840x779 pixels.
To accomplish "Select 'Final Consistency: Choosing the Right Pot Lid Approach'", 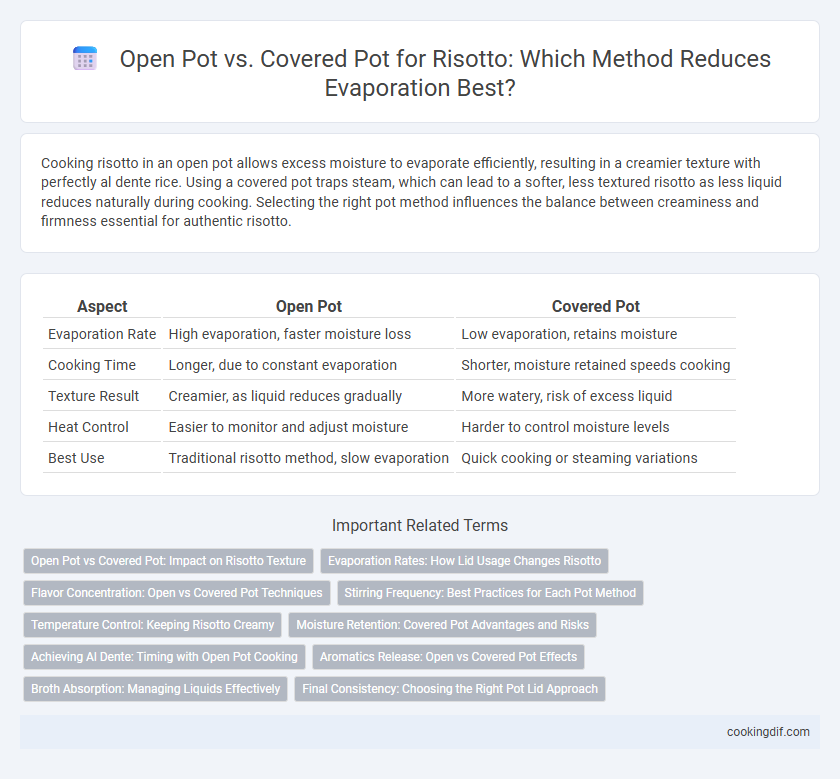I will coord(450,689).
